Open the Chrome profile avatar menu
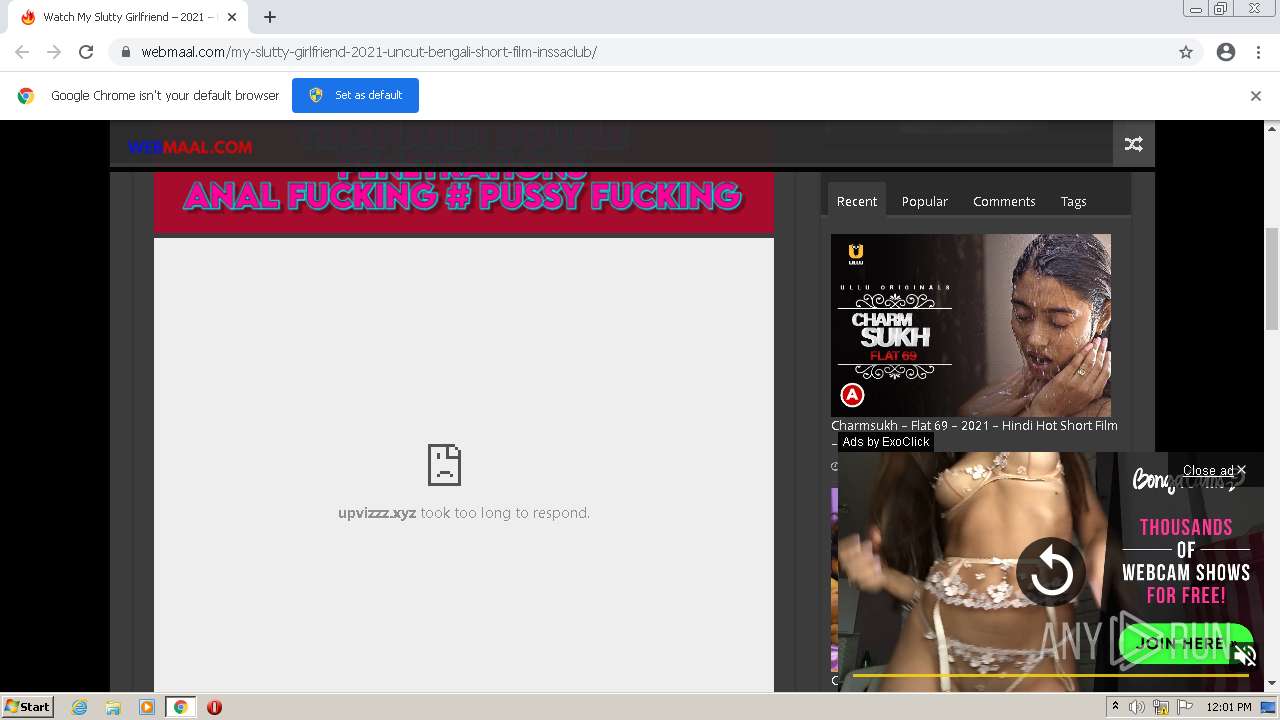1280x720 pixels. pyautogui.click(x=1226, y=52)
